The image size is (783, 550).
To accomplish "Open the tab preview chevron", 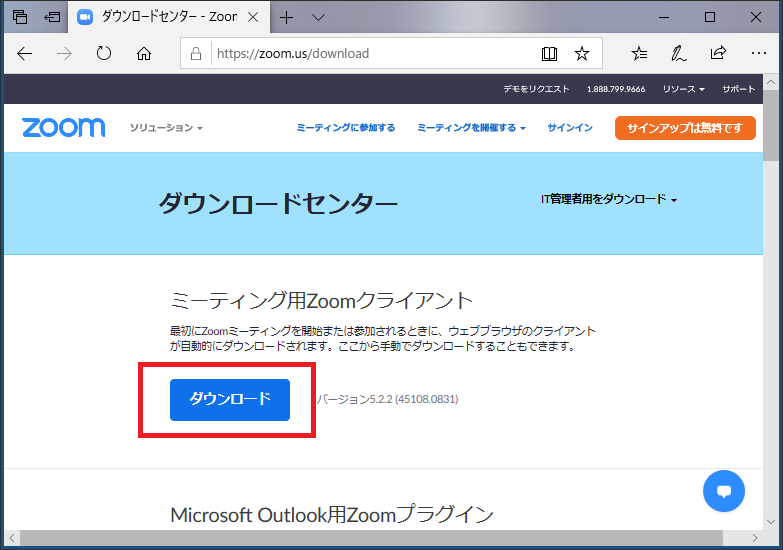I will (x=319, y=17).
